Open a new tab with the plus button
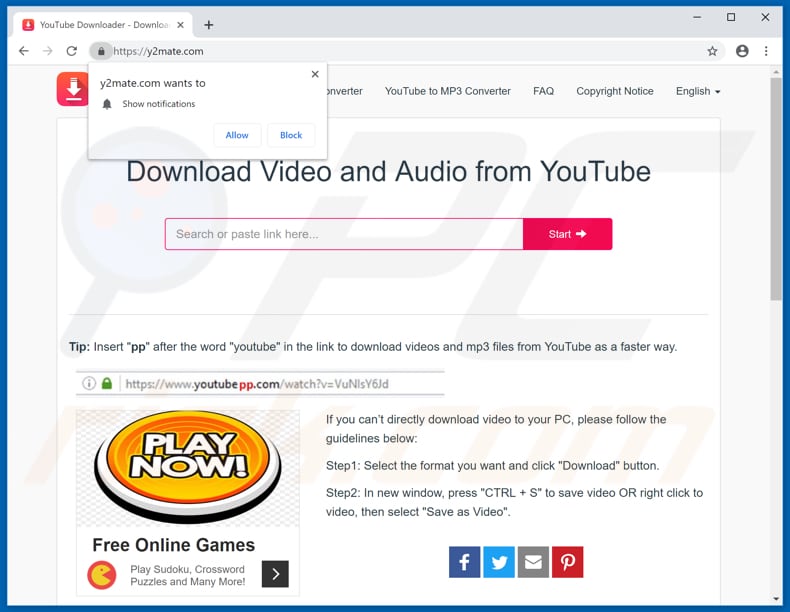790x612 pixels. (x=209, y=25)
